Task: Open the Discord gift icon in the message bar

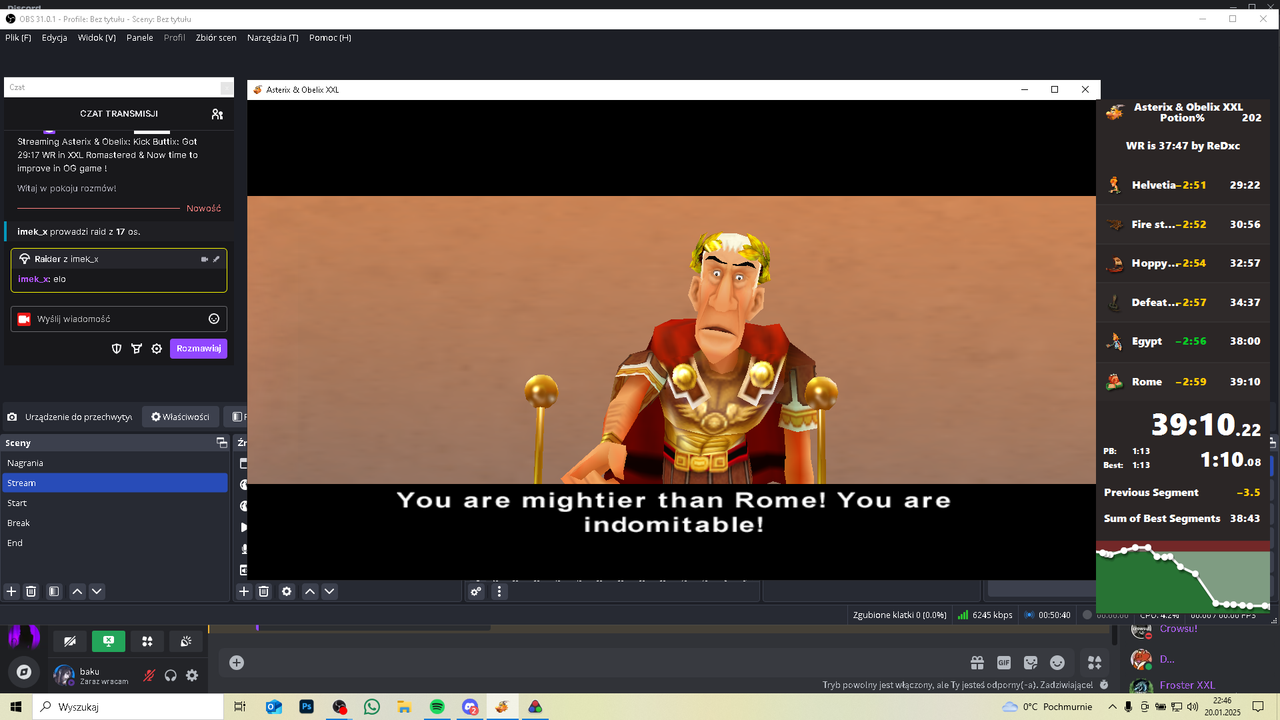Action: tap(977, 663)
